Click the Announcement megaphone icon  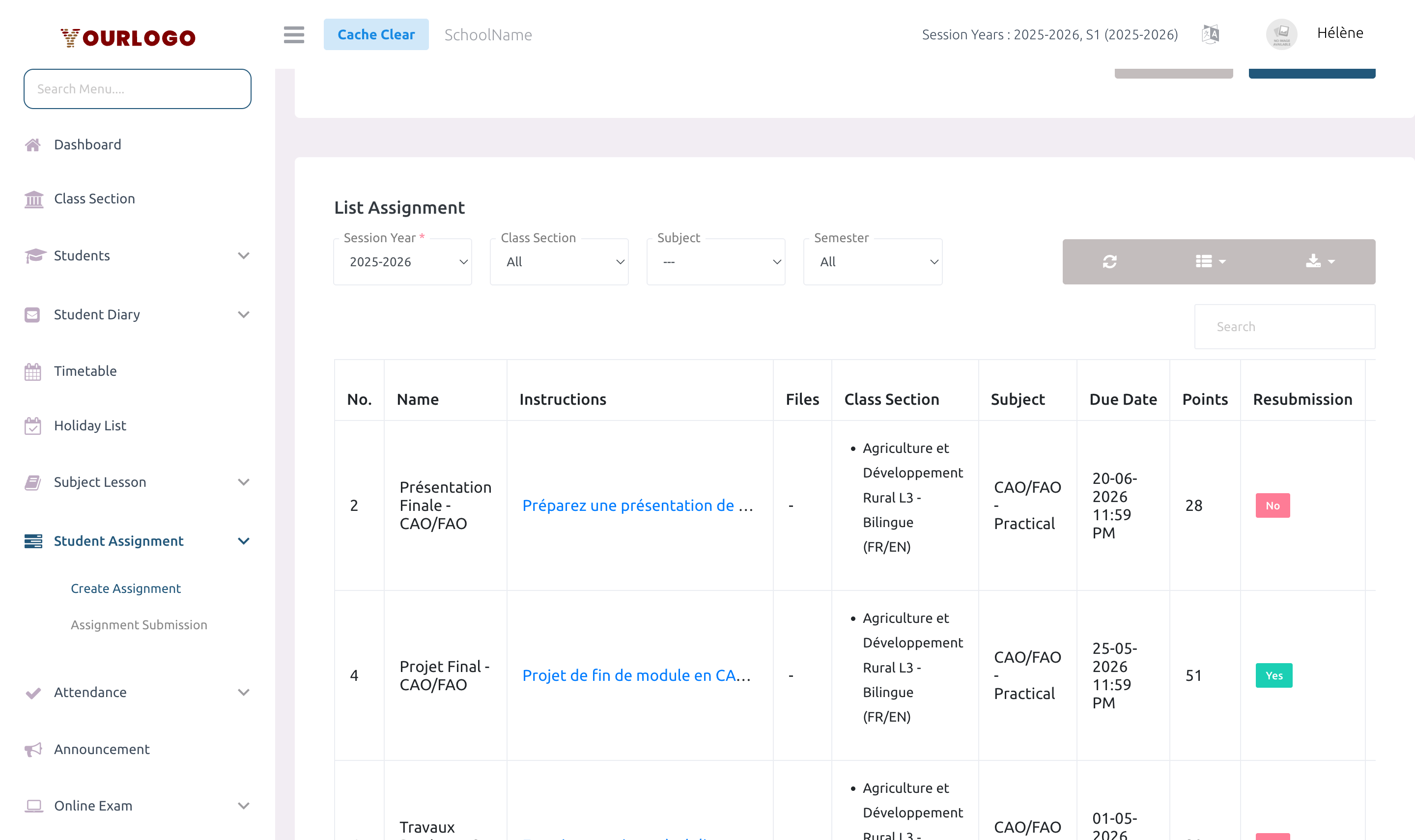(32, 749)
